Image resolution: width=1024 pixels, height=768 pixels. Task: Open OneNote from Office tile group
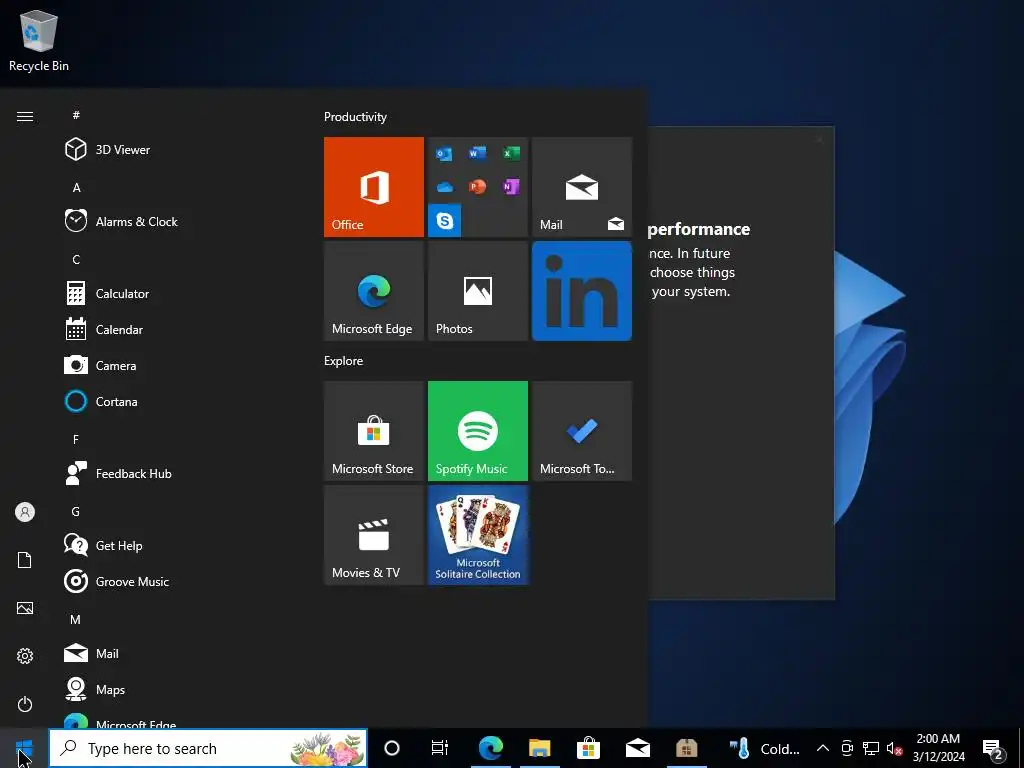pyautogui.click(x=511, y=187)
